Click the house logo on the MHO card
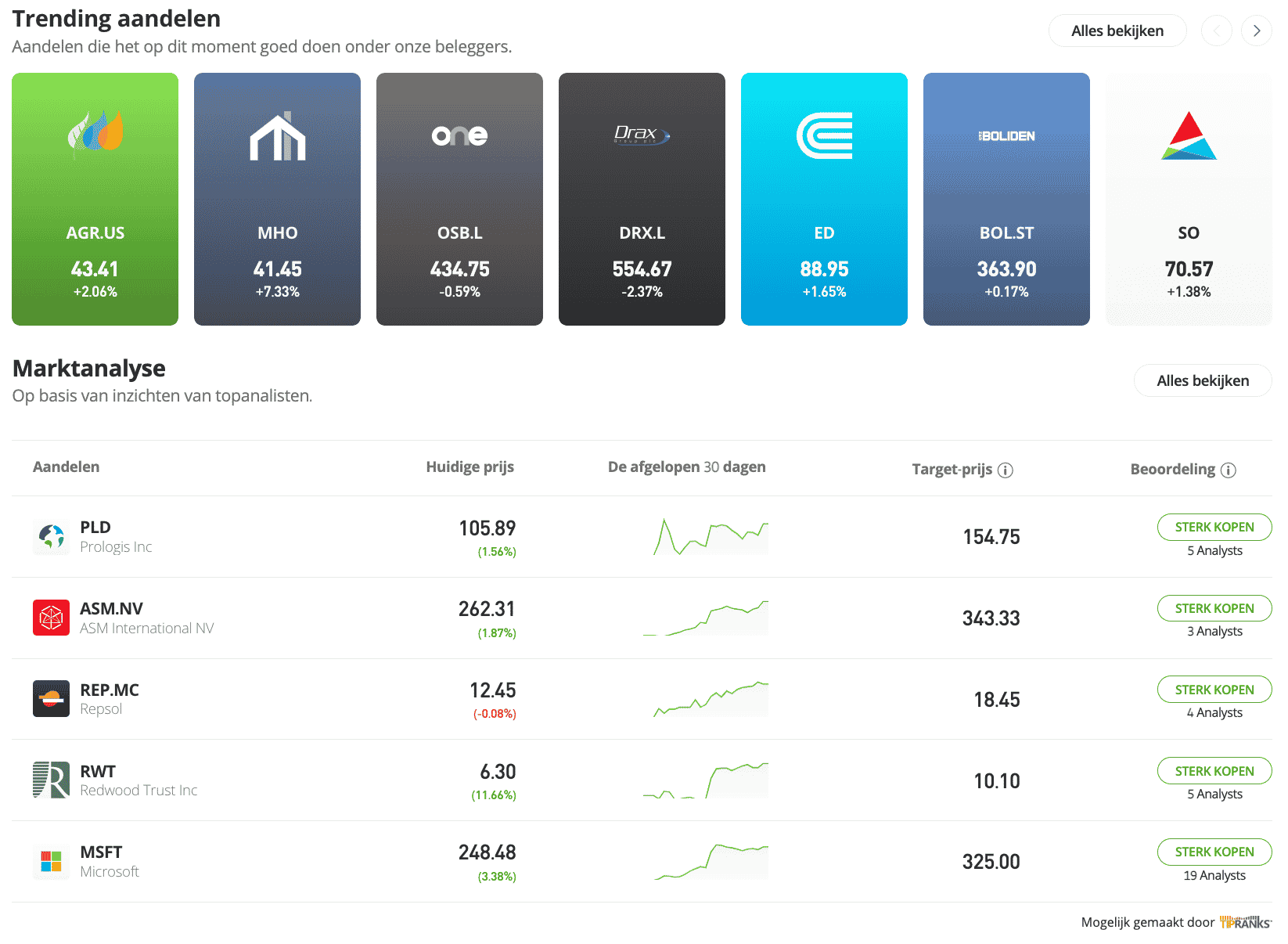The image size is (1288, 944). click(277, 135)
